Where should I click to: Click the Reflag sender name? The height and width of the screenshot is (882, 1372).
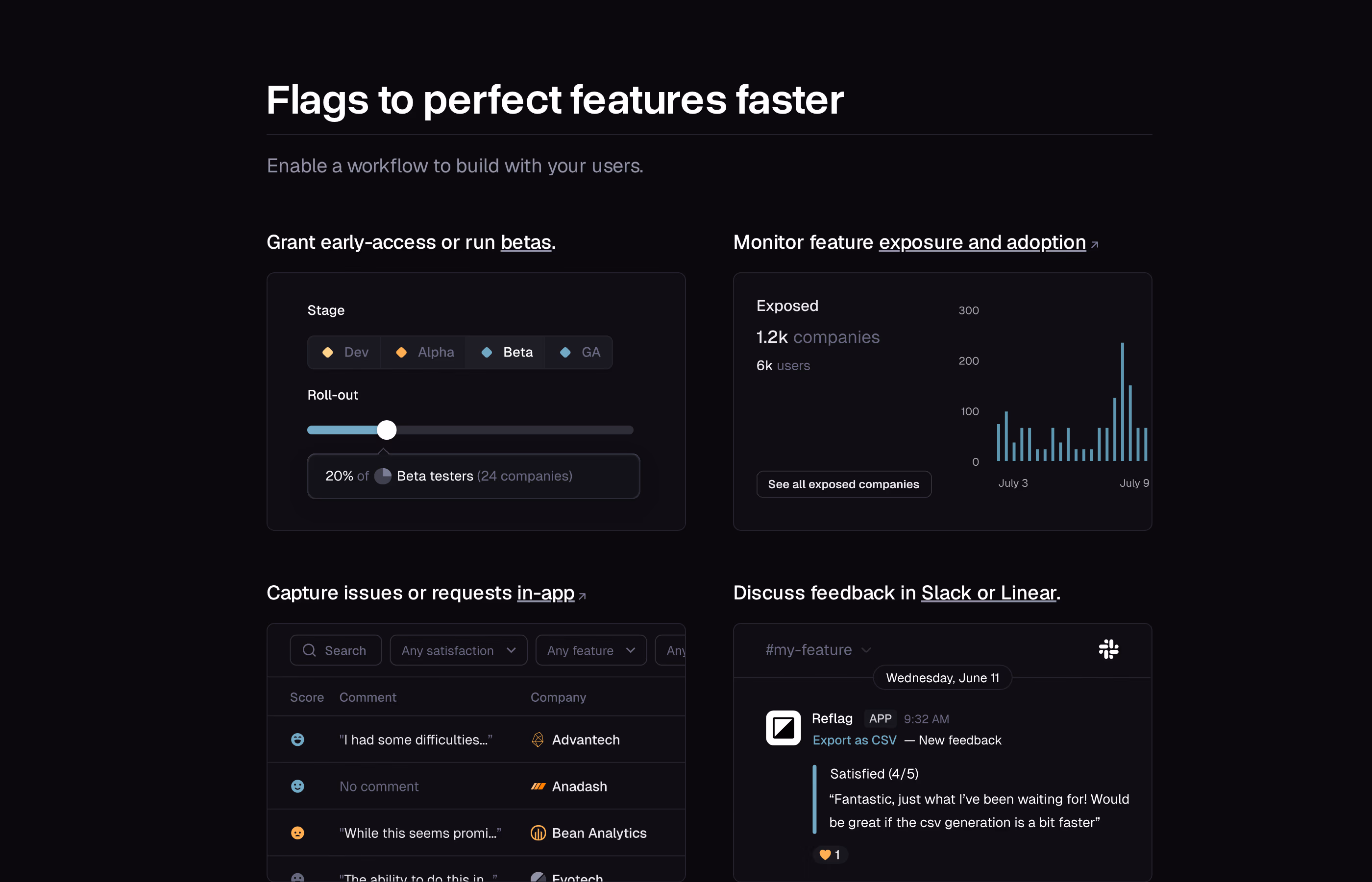pyautogui.click(x=832, y=718)
